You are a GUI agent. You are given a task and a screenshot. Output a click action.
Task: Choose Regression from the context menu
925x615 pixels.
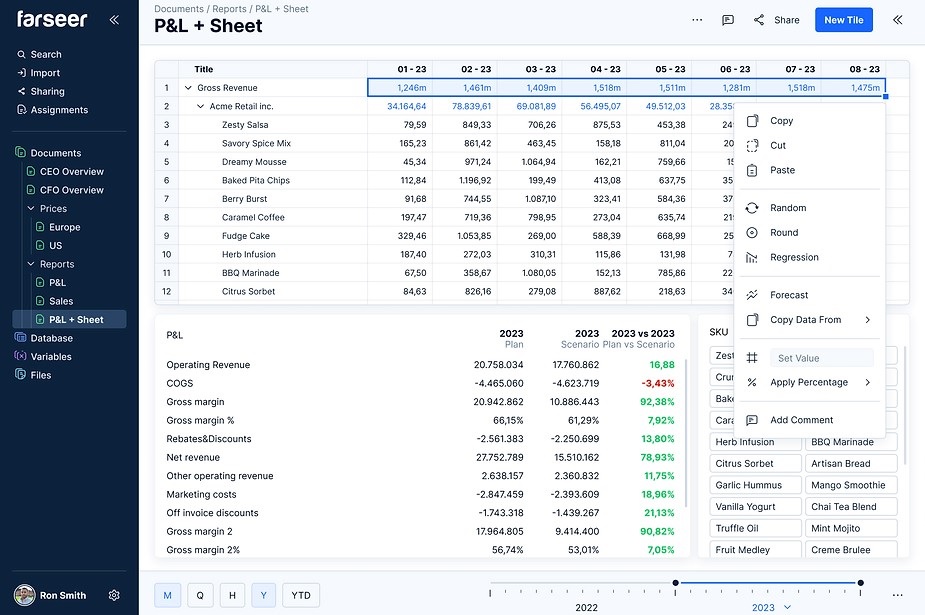pyautogui.click(x=809, y=258)
